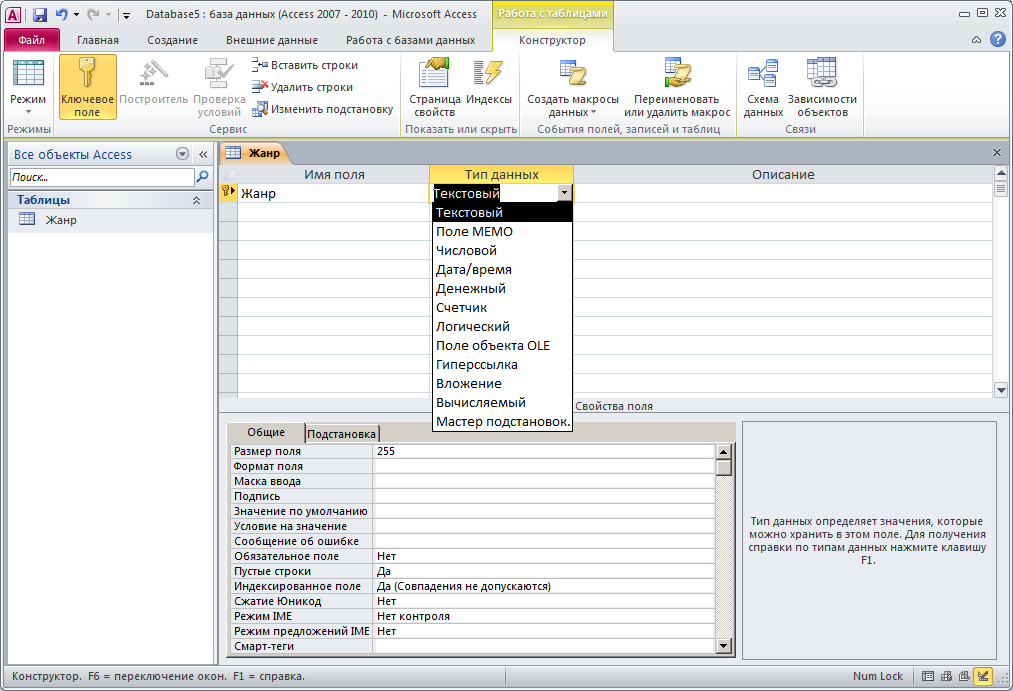The image size is (1013, 691).
Task: Click the Жанр field name cell
Action: [x=333, y=193]
